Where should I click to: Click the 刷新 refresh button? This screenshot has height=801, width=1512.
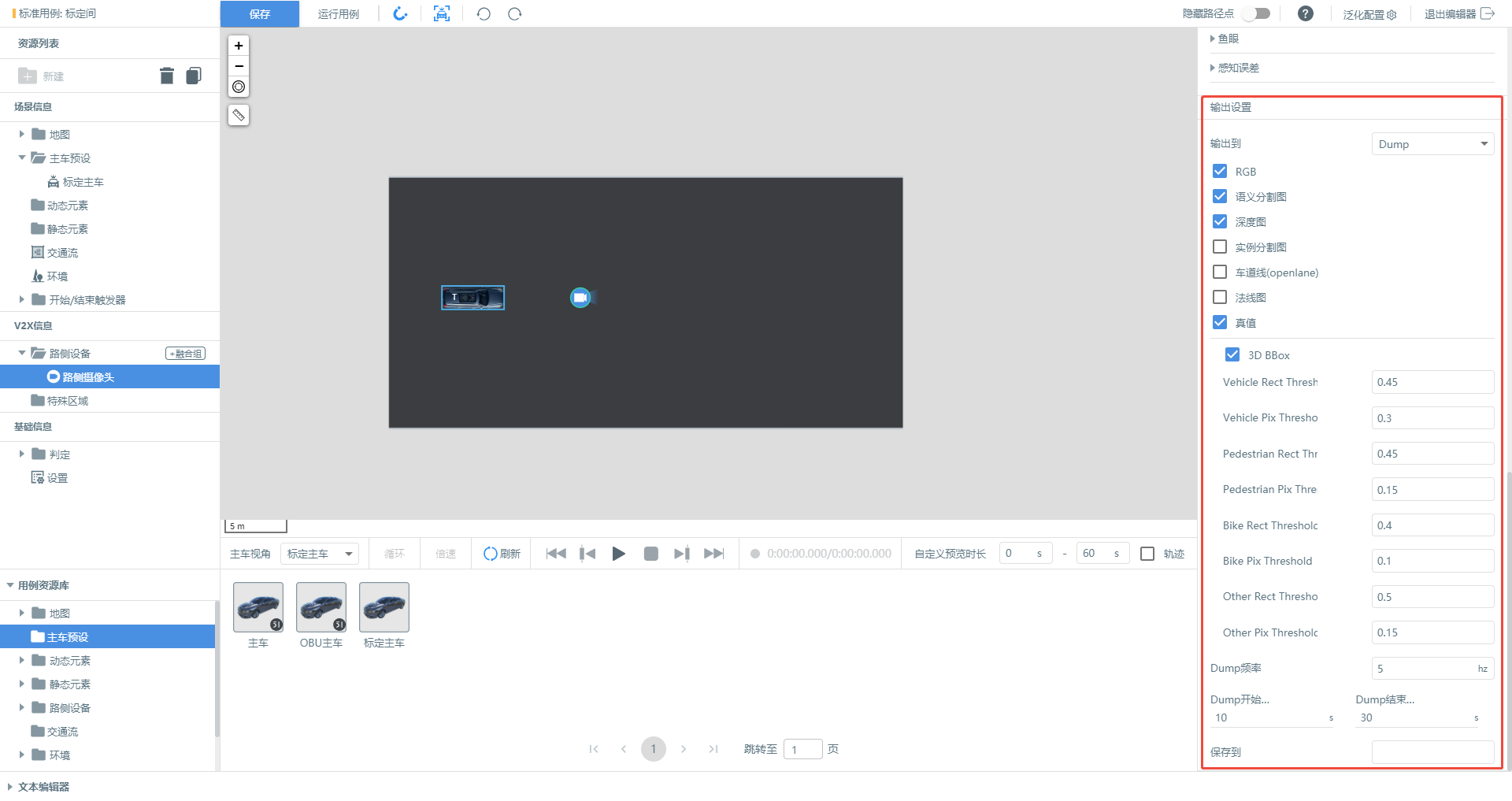(x=502, y=554)
